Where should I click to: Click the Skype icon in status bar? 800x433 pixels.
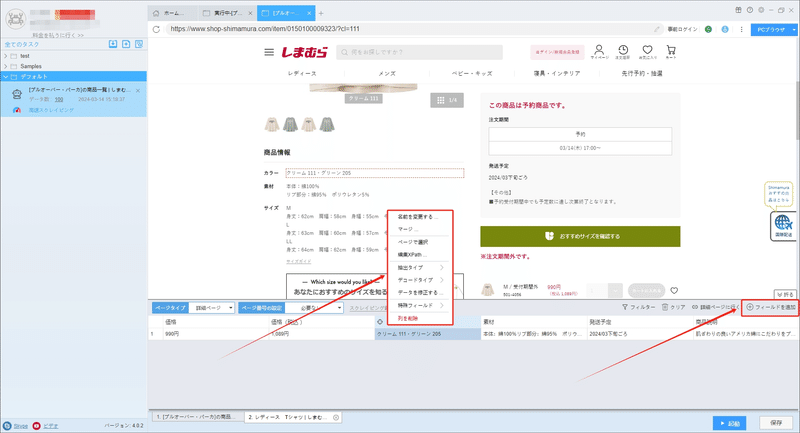(x=7, y=426)
